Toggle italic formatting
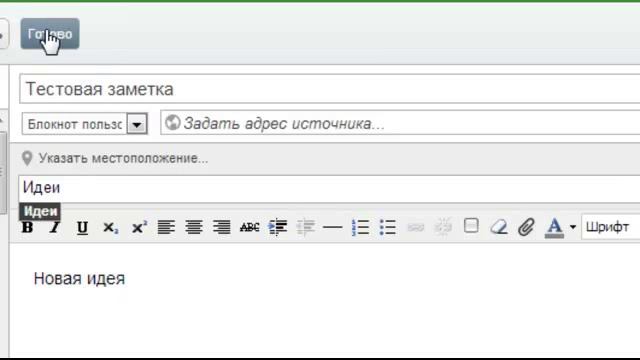Image resolution: width=640 pixels, height=360 pixels. pos(54,227)
